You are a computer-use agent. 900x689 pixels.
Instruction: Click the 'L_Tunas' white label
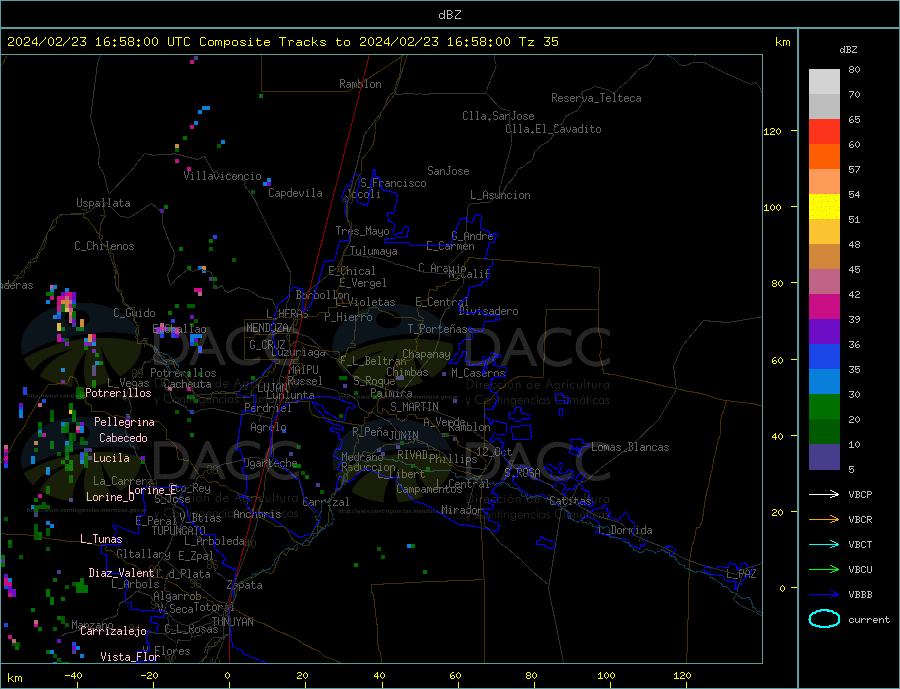pyautogui.click(x=101, y=539)
